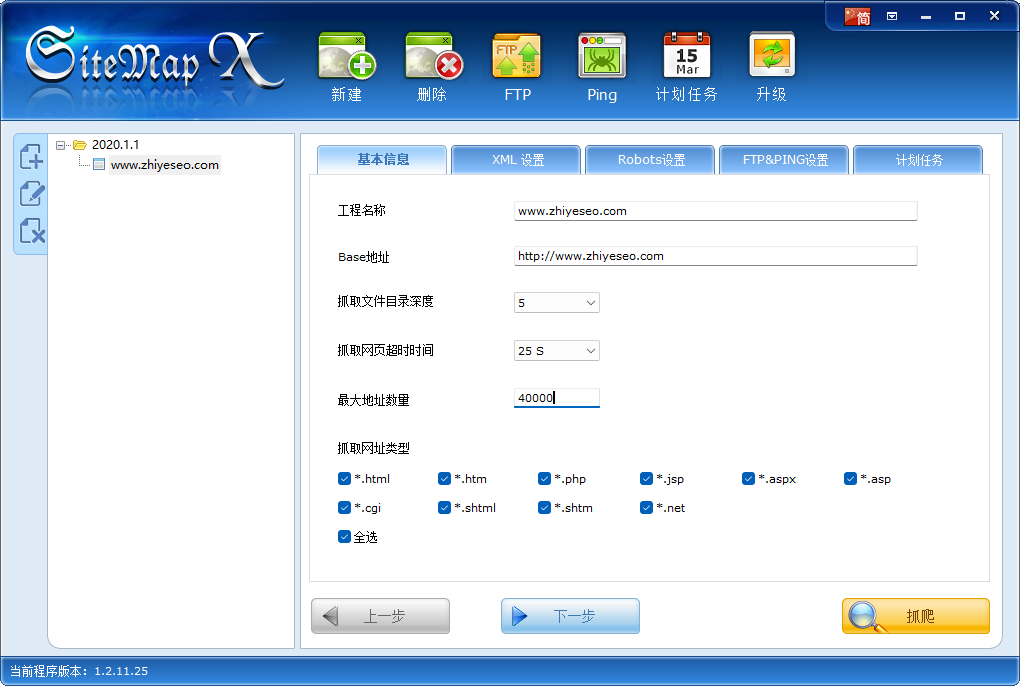Toggle the *.php checkbox
This screenshot has width=1020, height=686.
tap(544, 479)
